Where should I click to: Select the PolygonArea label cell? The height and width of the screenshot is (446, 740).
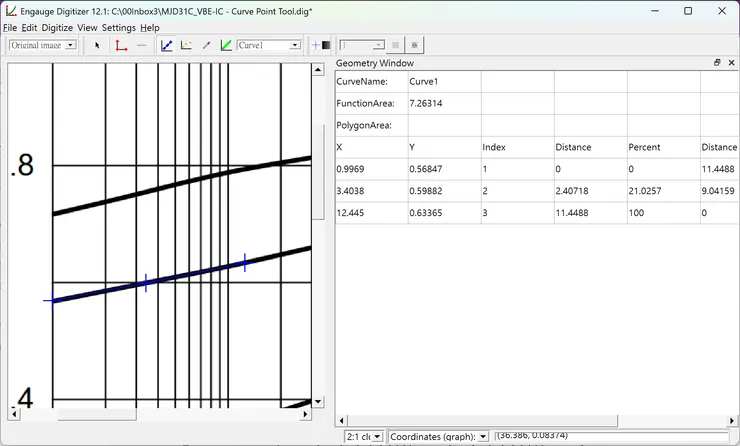pyautogui.click(x=371, y=125)
